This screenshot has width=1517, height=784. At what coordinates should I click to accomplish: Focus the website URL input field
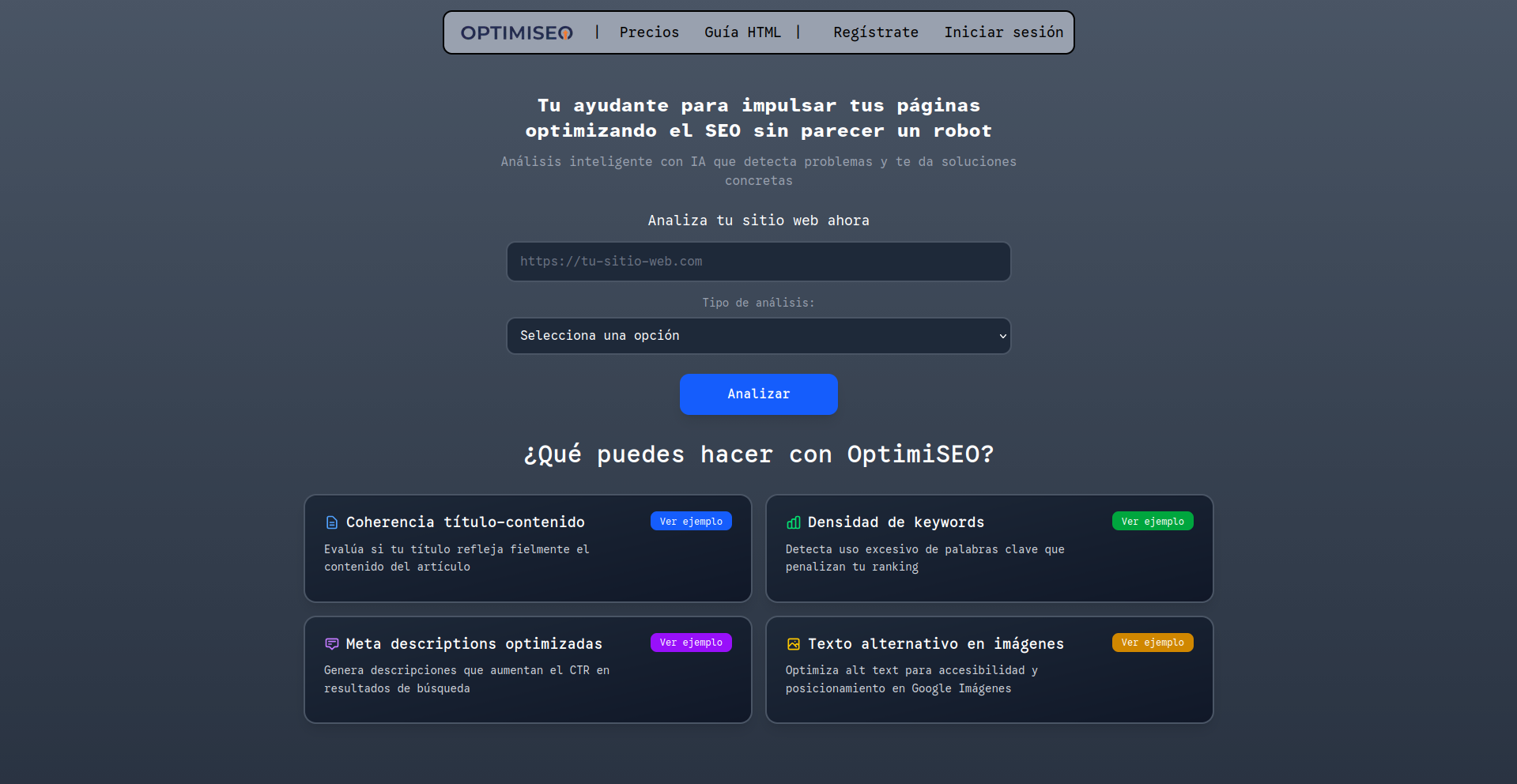759,262
